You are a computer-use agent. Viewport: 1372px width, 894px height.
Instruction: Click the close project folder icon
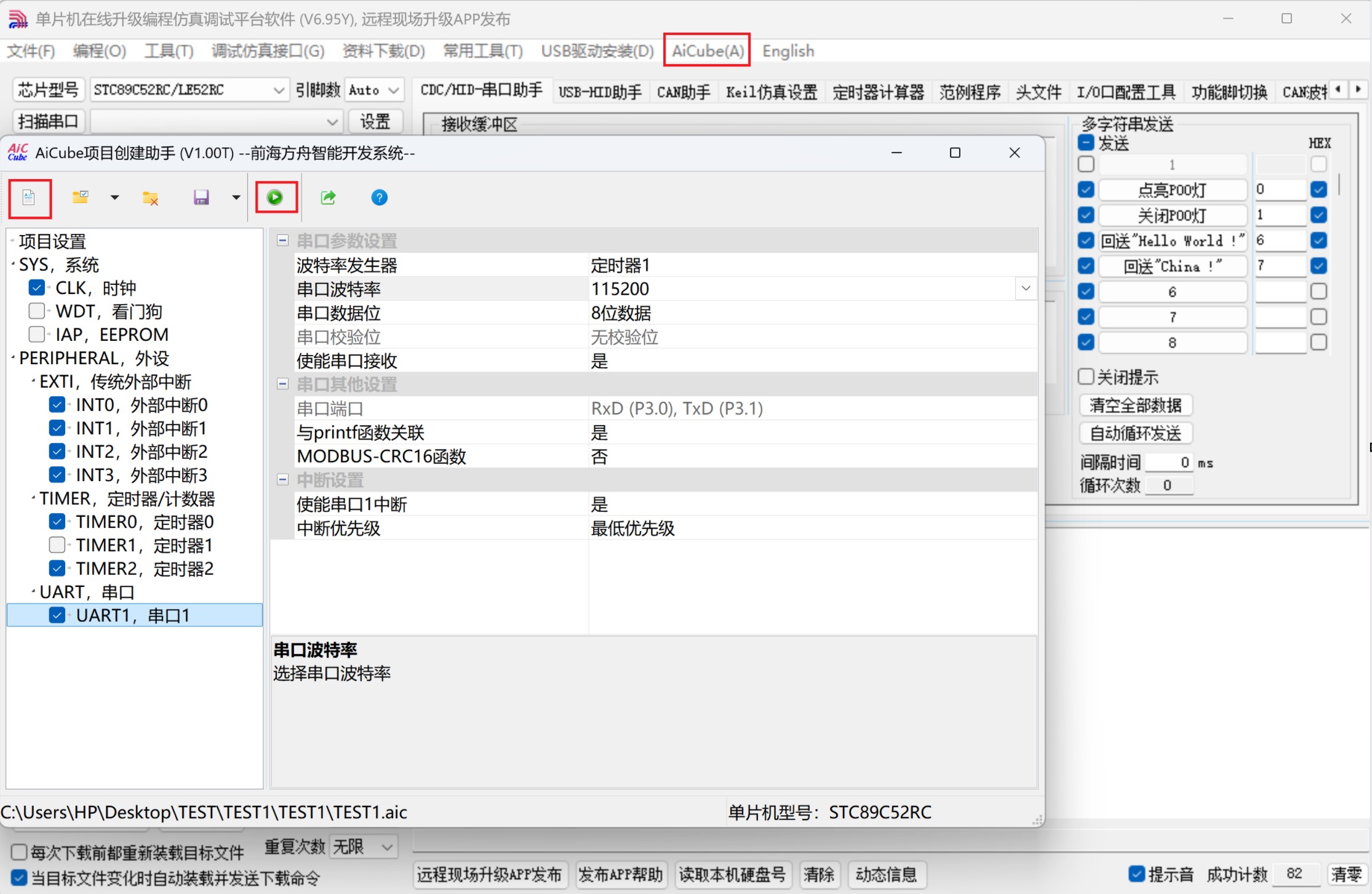pos(150,198)
